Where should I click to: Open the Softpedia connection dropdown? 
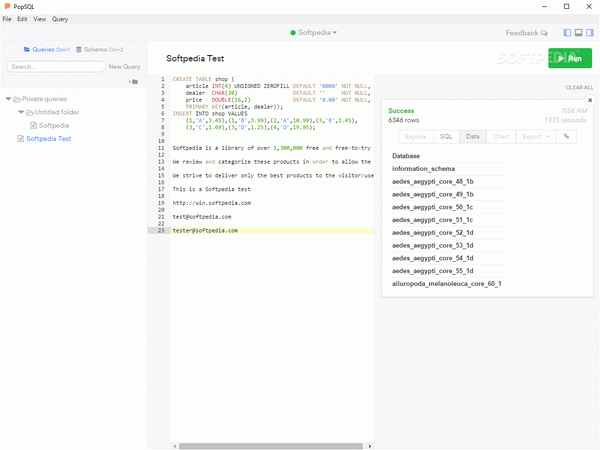[x=314, y=33]
